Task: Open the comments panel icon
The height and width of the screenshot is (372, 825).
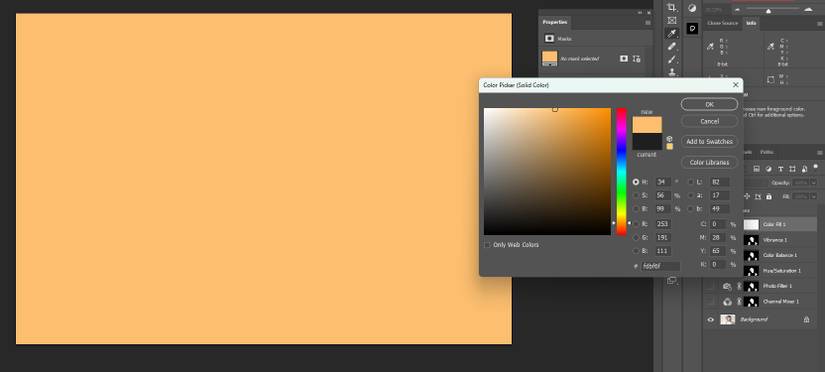Action: (692, 28)
